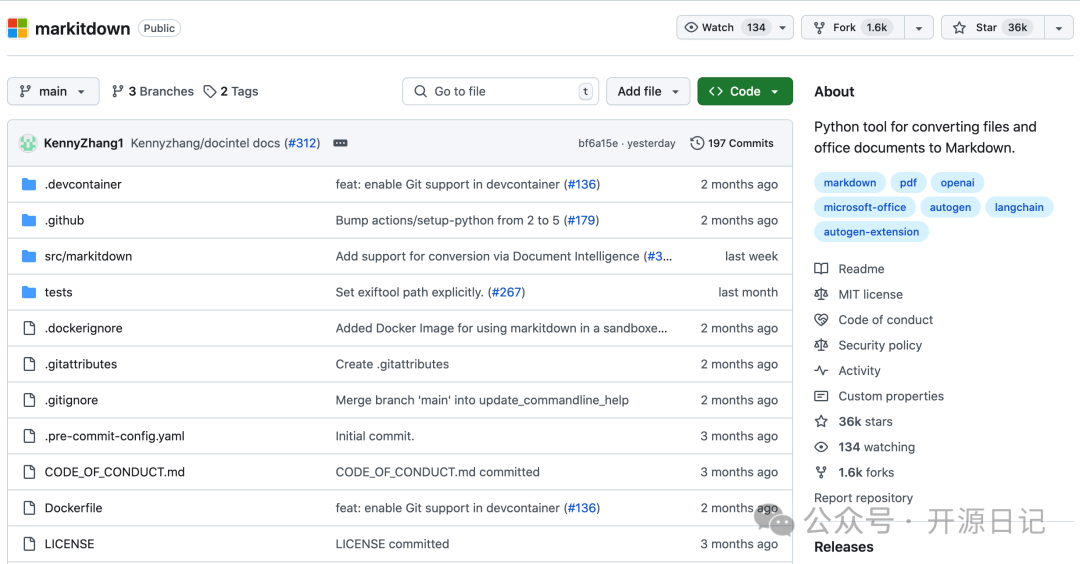Open the Security policy link
Screen dimensions: 1080x564
[880, 345]
